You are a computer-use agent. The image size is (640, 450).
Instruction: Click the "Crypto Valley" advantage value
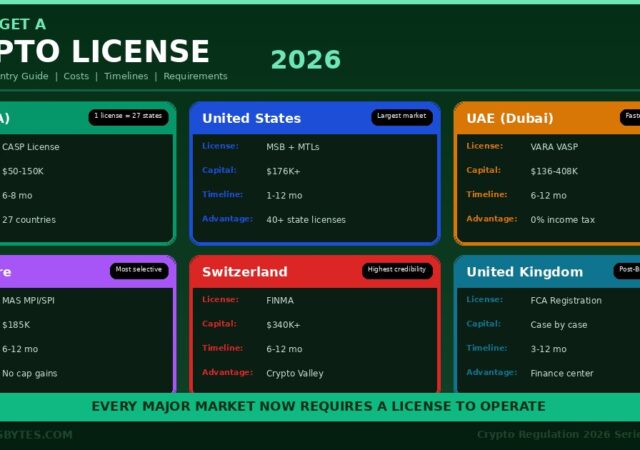coord(295,373)
